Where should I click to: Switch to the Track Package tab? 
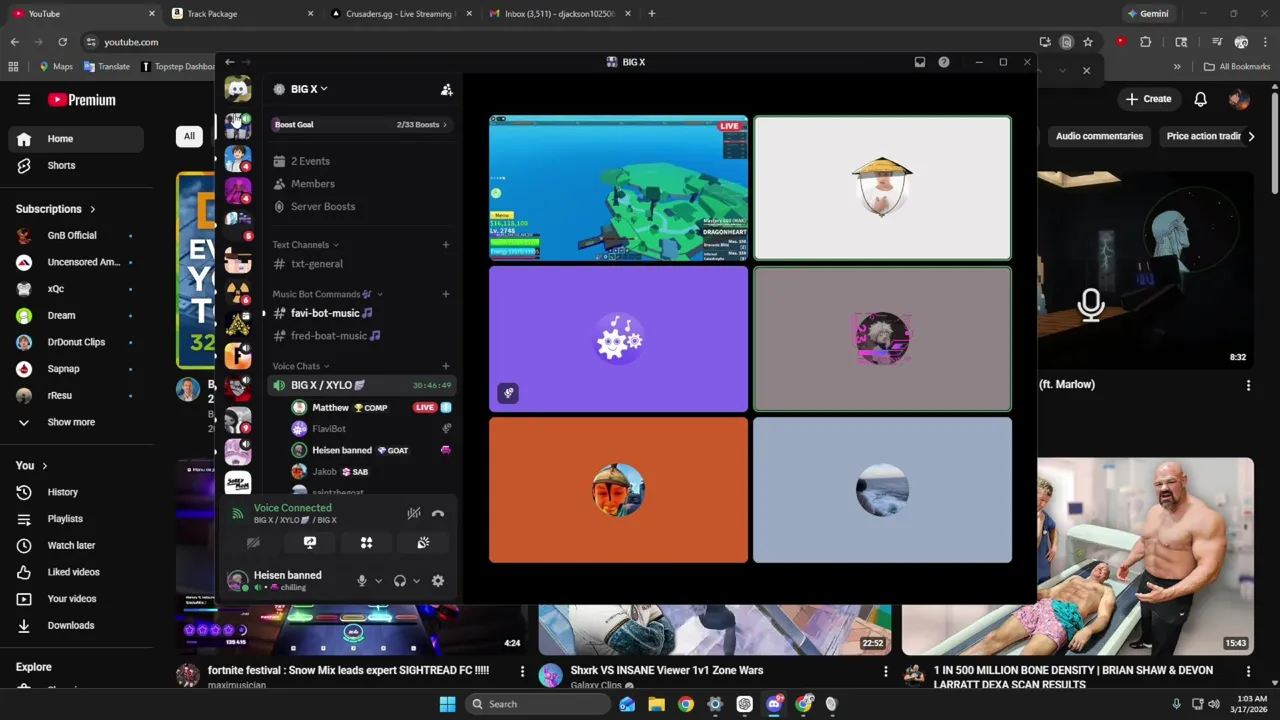pyautogui.click(x=242, y=14)
